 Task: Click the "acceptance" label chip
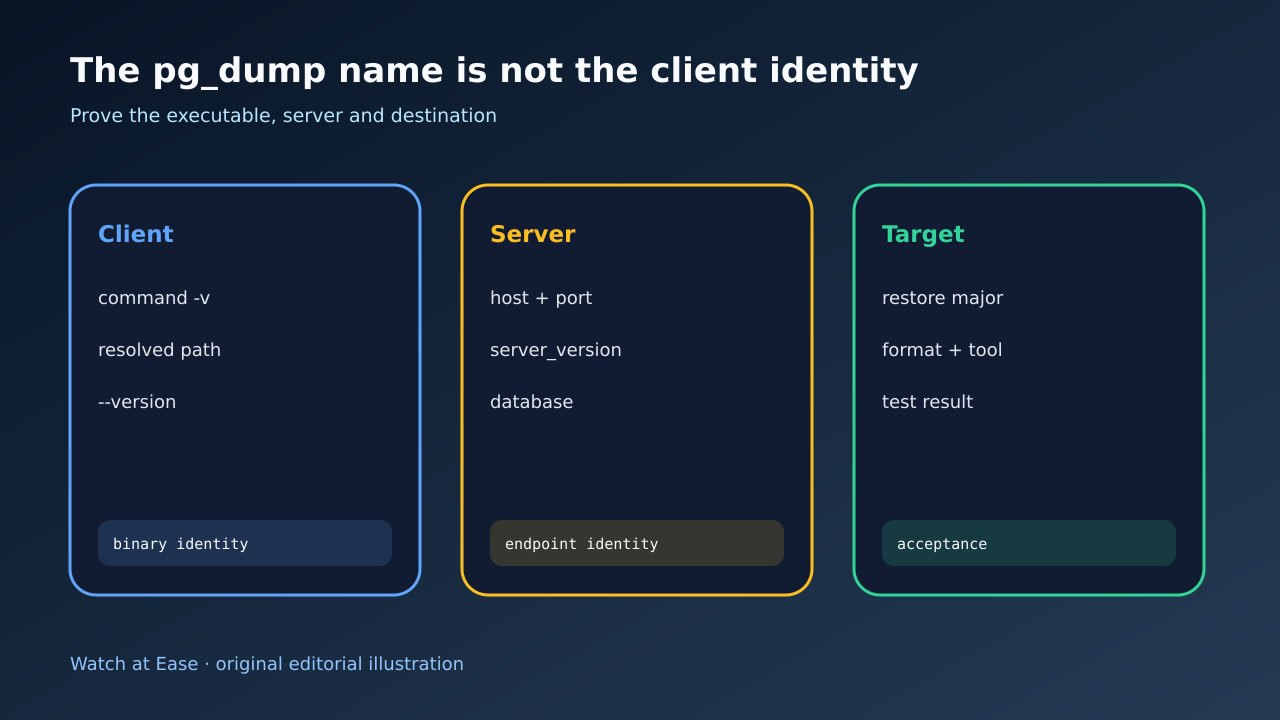(1029, 543)
